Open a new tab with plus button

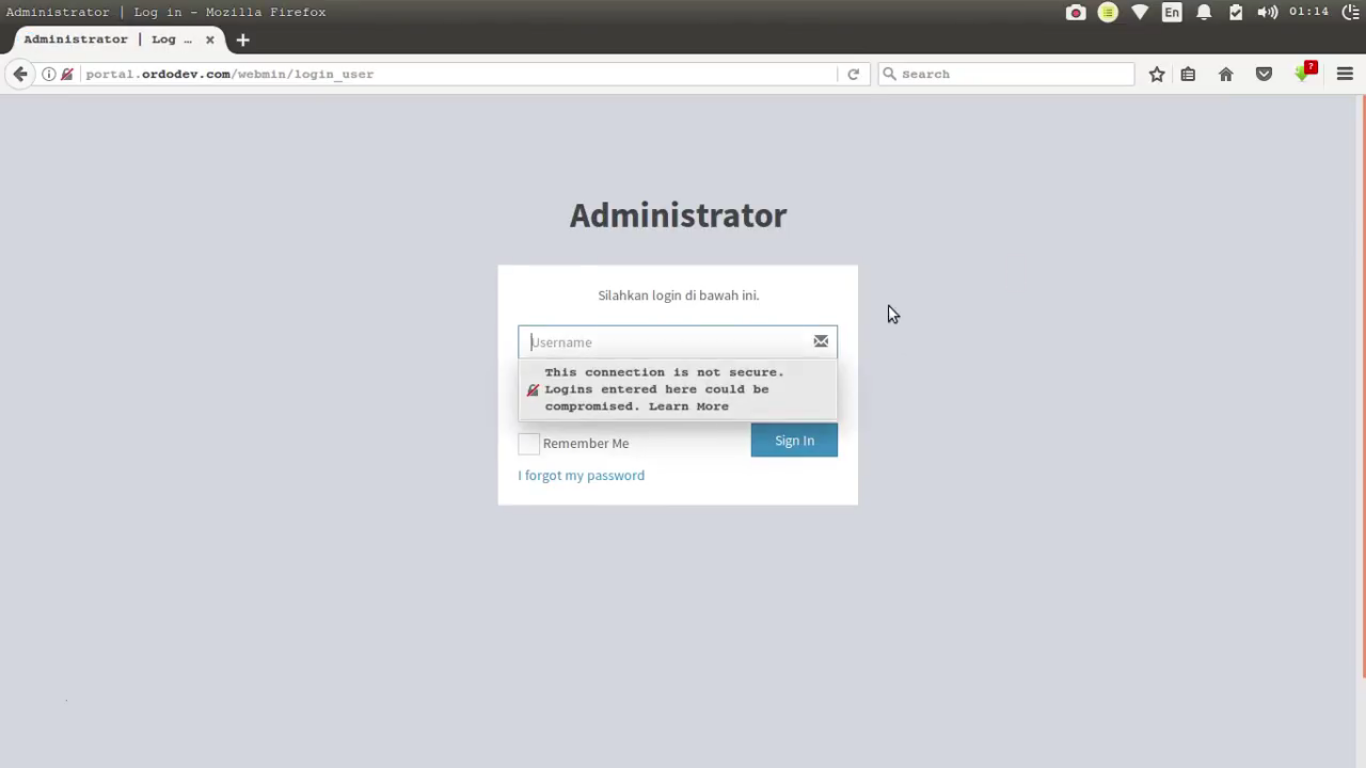point(243,40)
